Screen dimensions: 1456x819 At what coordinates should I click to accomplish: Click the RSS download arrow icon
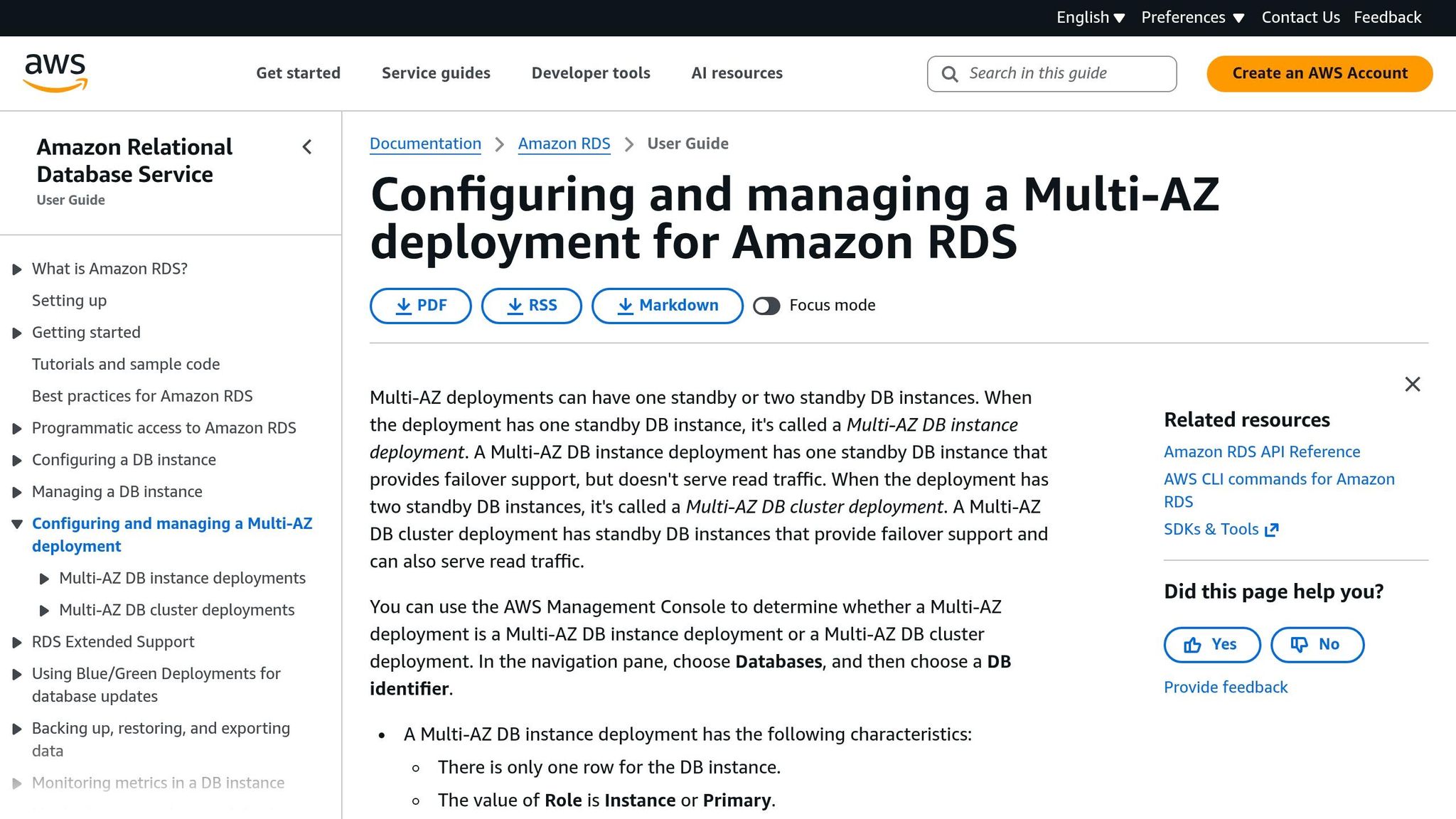[515, 306]
